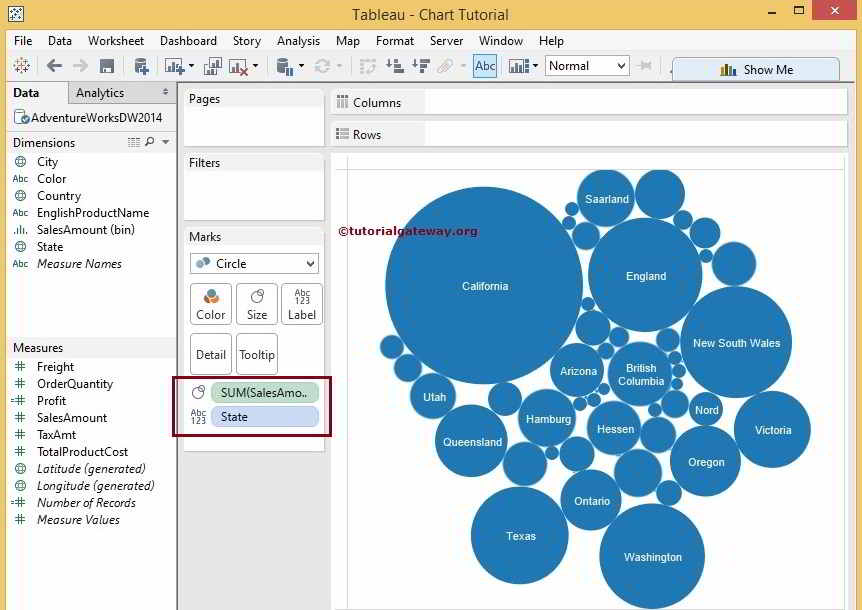Click the Undo arrow in the toolbar
This screenshot has width=862, height=610.
[x=55, y=66]
